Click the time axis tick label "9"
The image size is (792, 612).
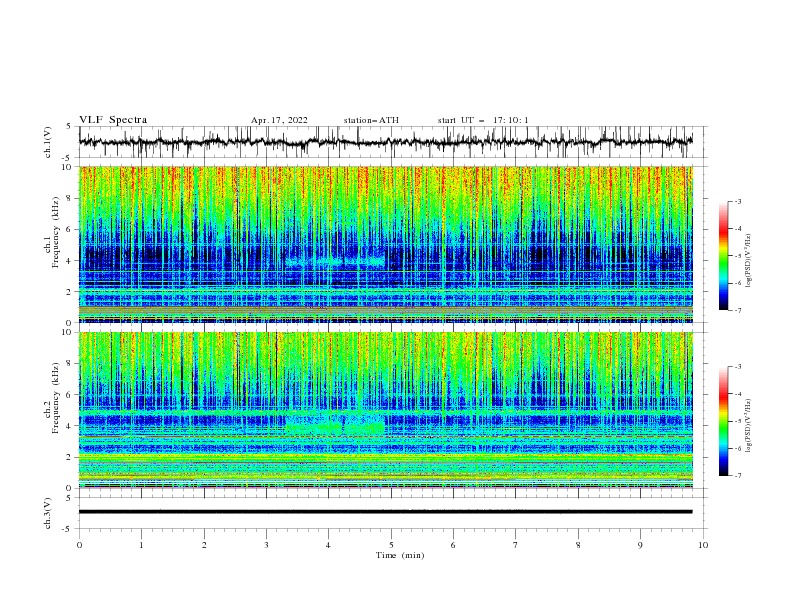[x=640, y=545]
